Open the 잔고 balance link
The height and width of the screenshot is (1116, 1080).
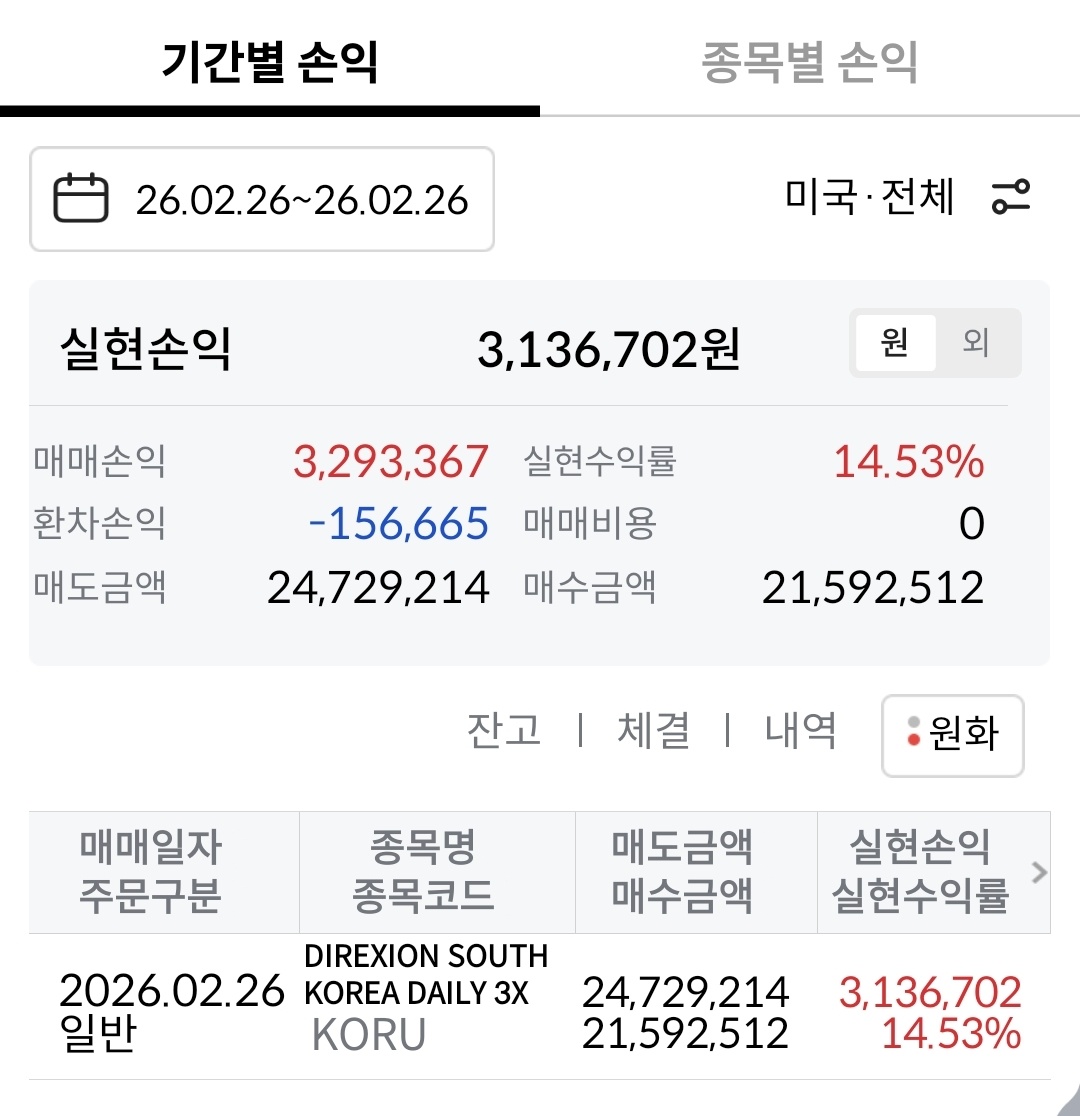tap(504, 730)
